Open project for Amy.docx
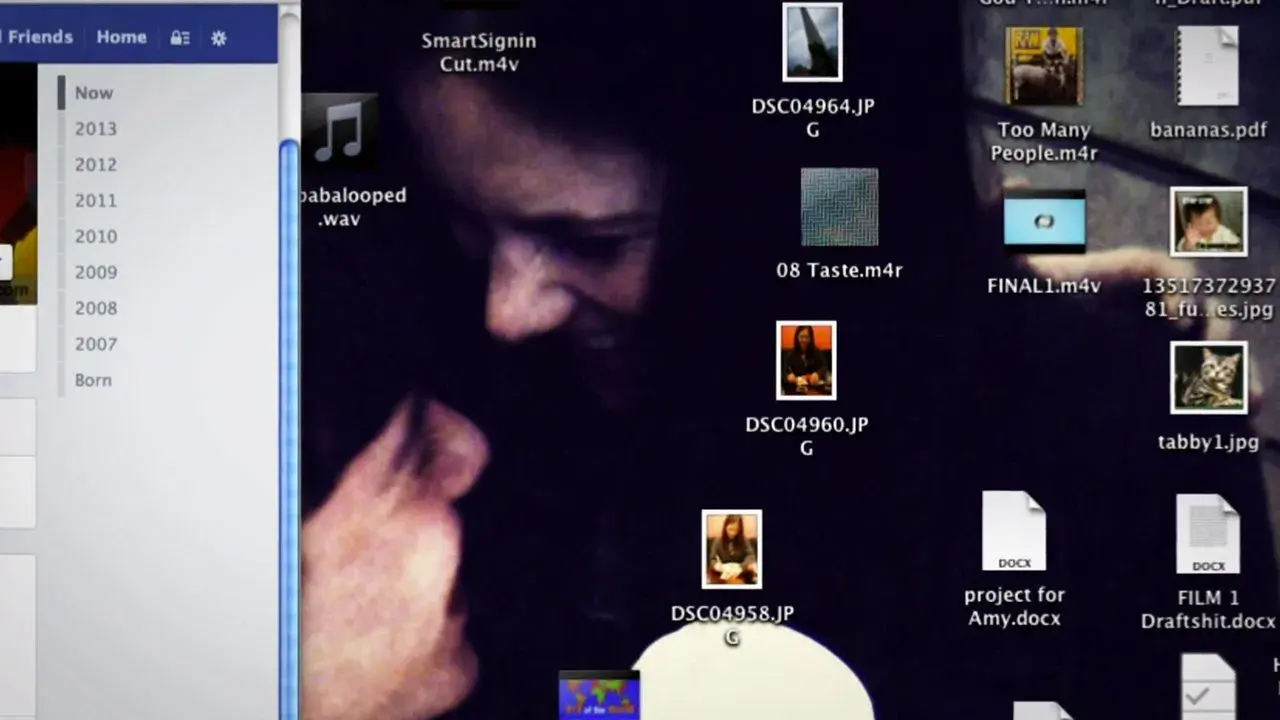 pyautogui.click(x=1014, y=530)
